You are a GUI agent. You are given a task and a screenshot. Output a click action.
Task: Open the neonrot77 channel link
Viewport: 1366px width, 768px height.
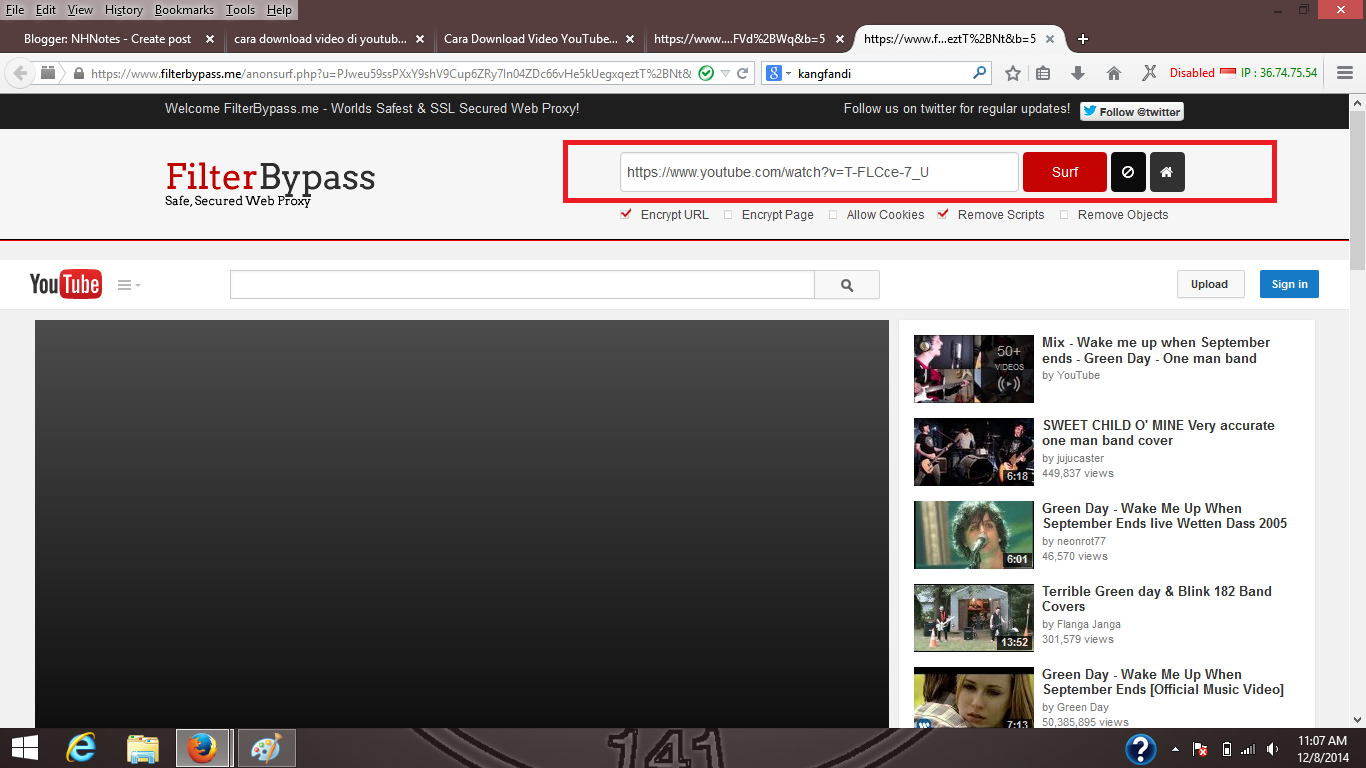click(x=1081, y=541)
